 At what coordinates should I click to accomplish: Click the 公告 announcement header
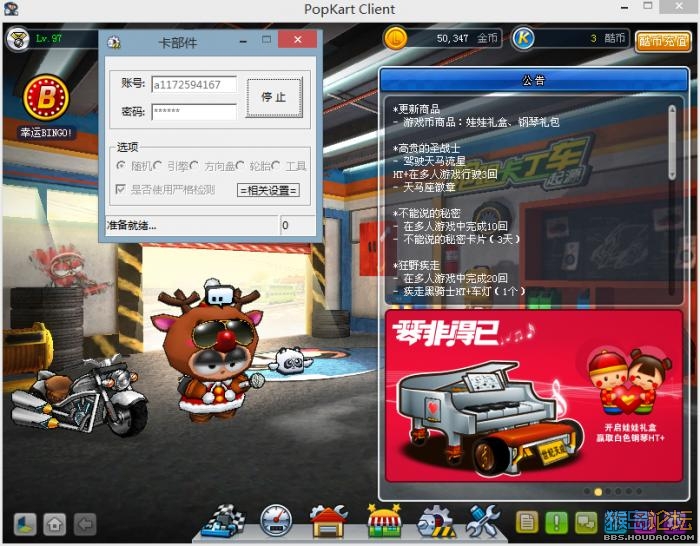tap(533, 80)
